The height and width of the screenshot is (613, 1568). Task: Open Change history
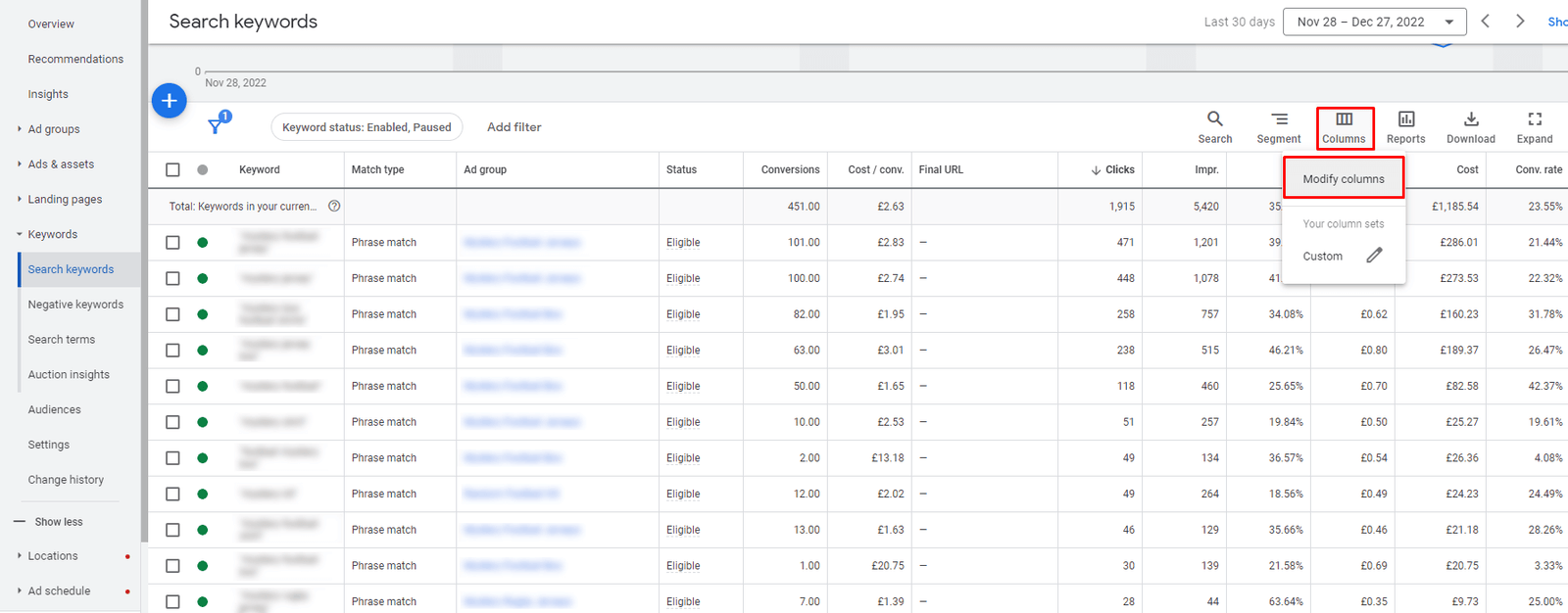[x=66, y=480]
